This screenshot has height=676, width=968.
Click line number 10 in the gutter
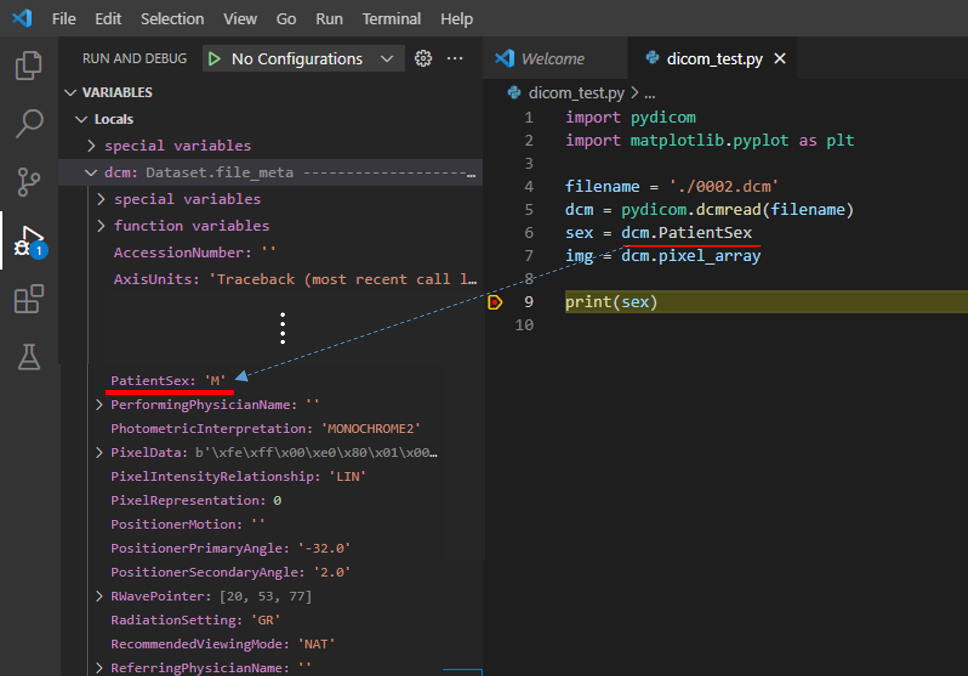point(524,325)
